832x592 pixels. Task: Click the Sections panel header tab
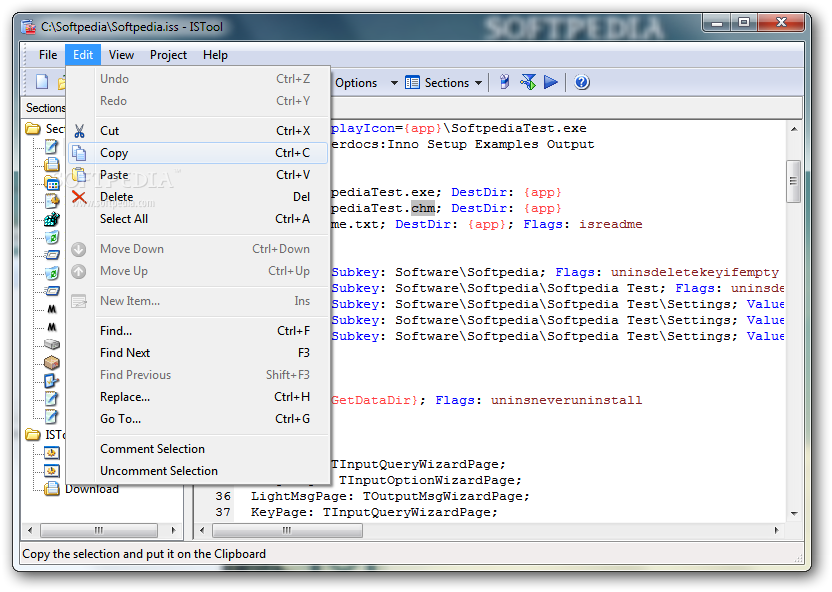point(46,108)
